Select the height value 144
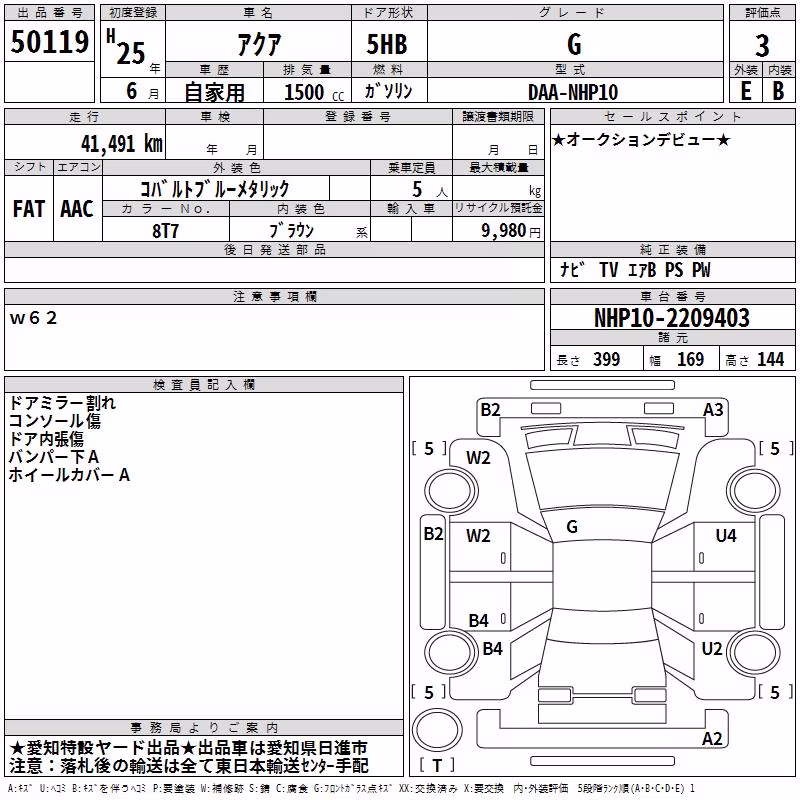This screenshot has width=800, height=800. (x=770, y=359)
